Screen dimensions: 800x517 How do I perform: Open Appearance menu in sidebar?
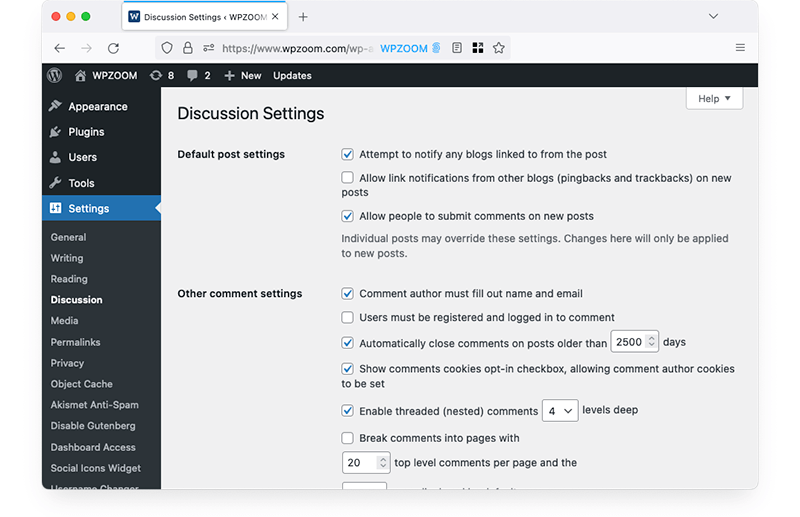coord(98,106)
